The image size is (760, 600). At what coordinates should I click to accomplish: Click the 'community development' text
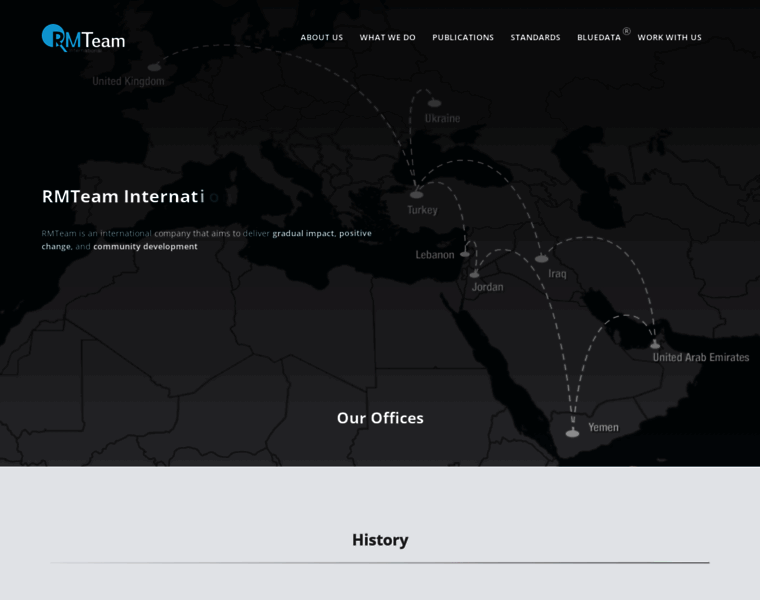coord(145,246)
